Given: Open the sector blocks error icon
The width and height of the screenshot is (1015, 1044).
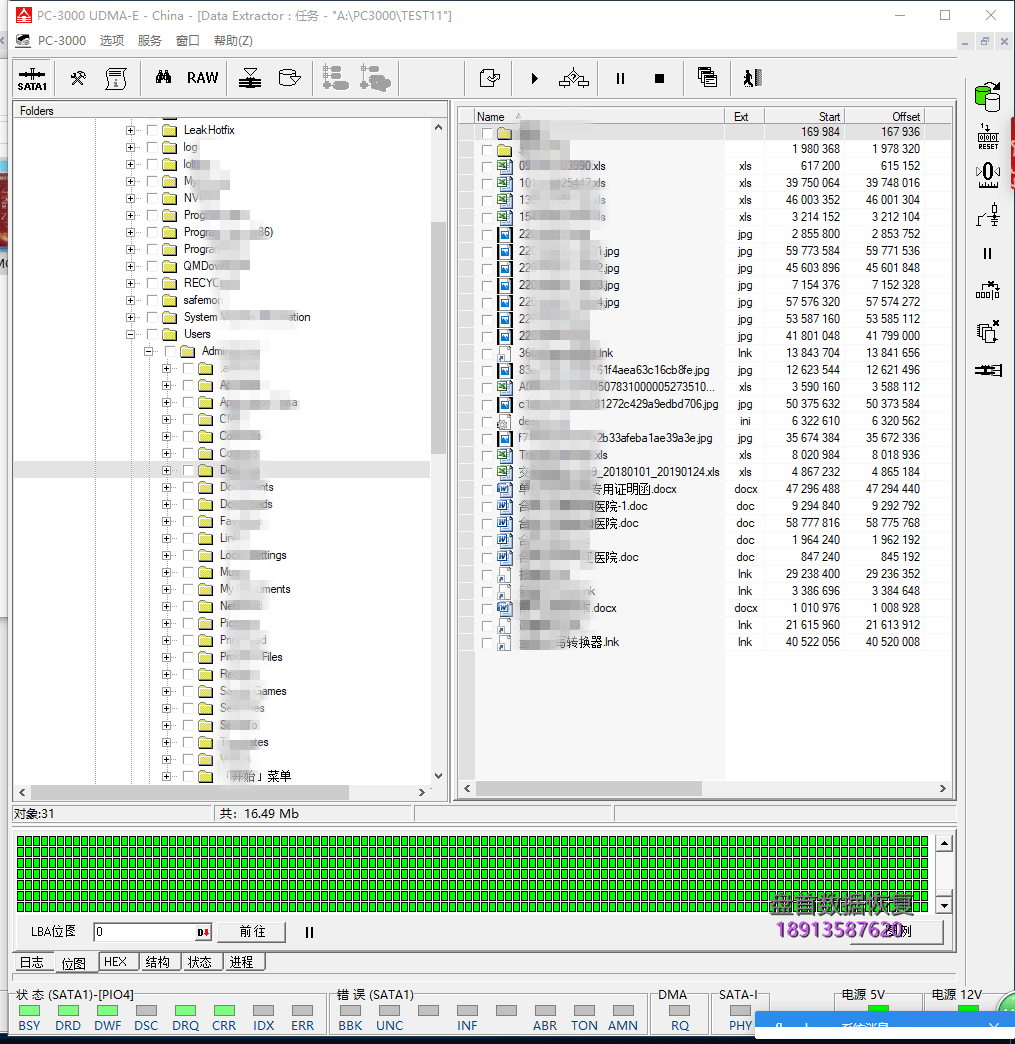Looking at the screenshot, I should point(988,290).
